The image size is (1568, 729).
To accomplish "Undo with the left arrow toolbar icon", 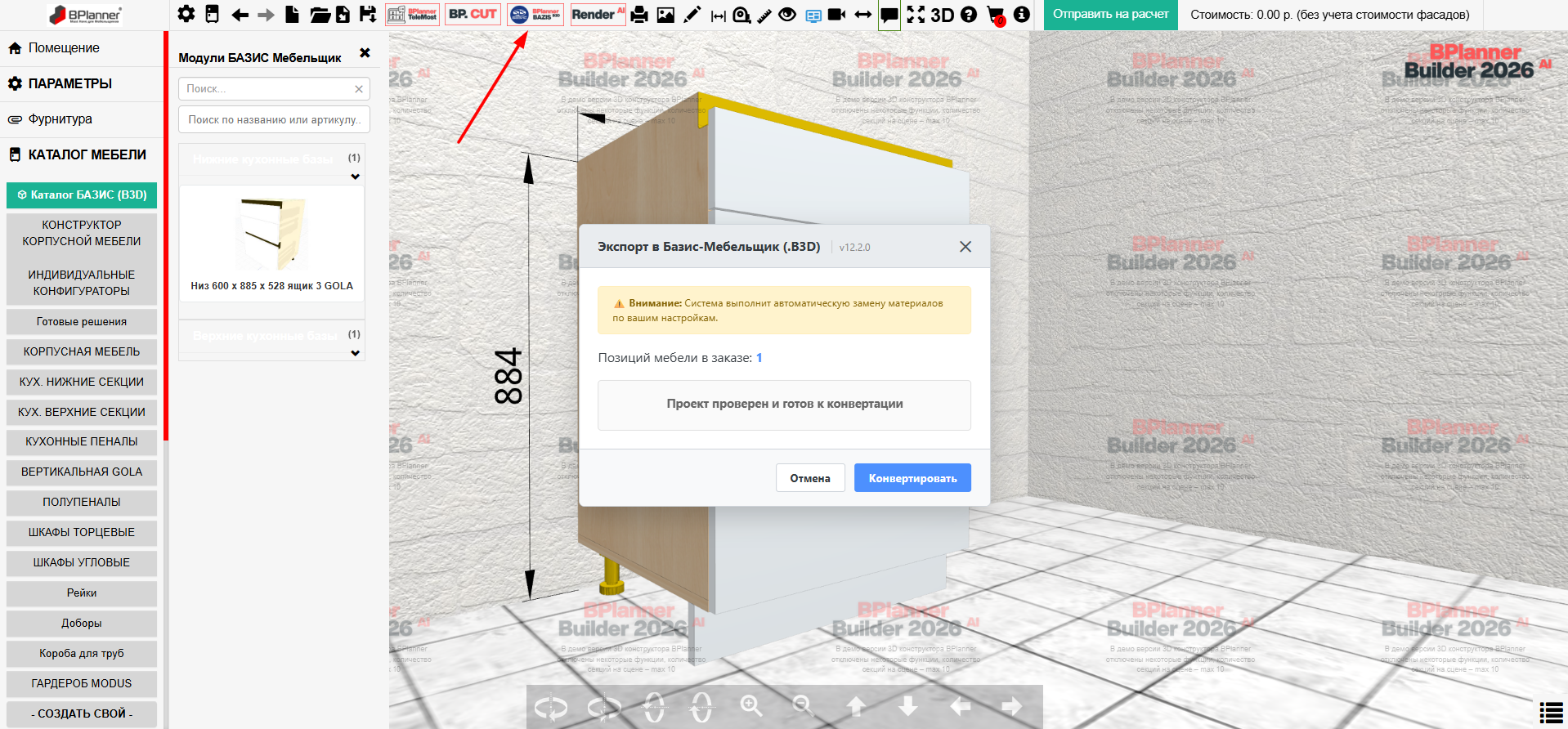I will point(240,15).
